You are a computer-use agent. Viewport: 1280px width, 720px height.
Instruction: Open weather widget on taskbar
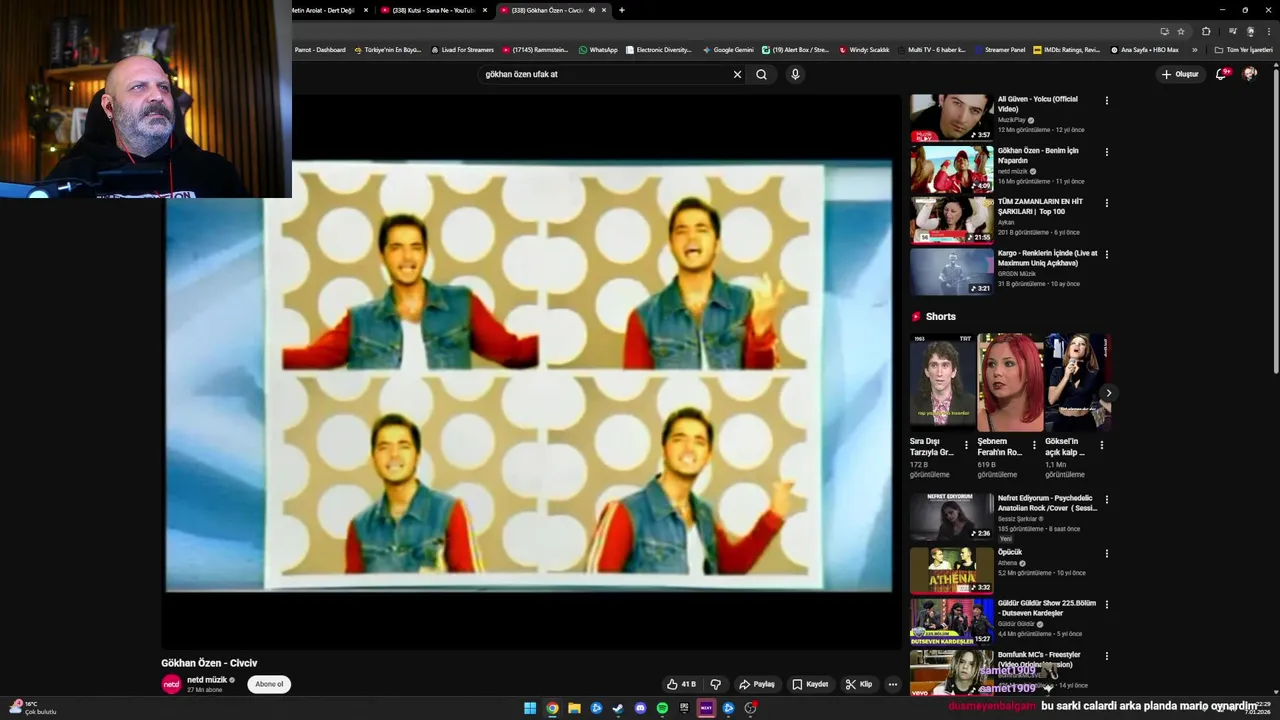pyautogui.click(x=32, y=708)
